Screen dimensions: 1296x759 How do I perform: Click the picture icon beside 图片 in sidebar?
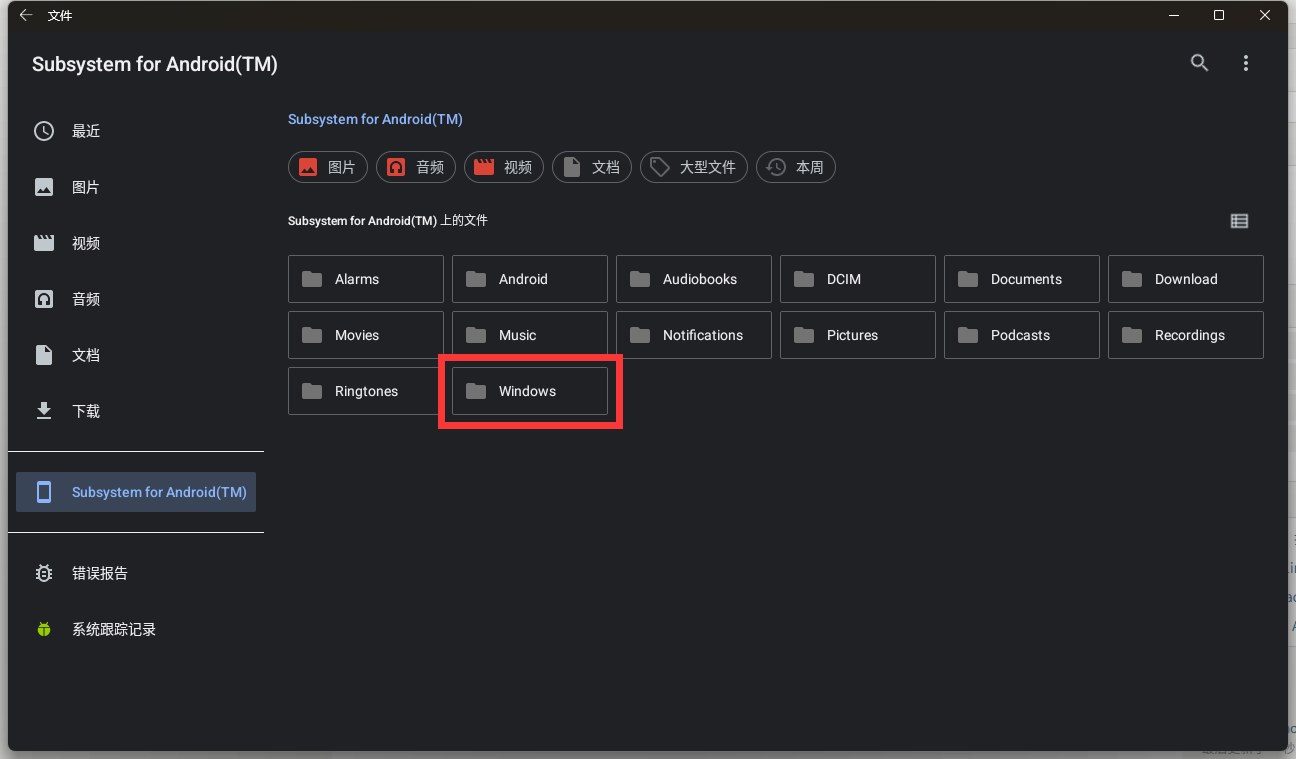[44, 187]
